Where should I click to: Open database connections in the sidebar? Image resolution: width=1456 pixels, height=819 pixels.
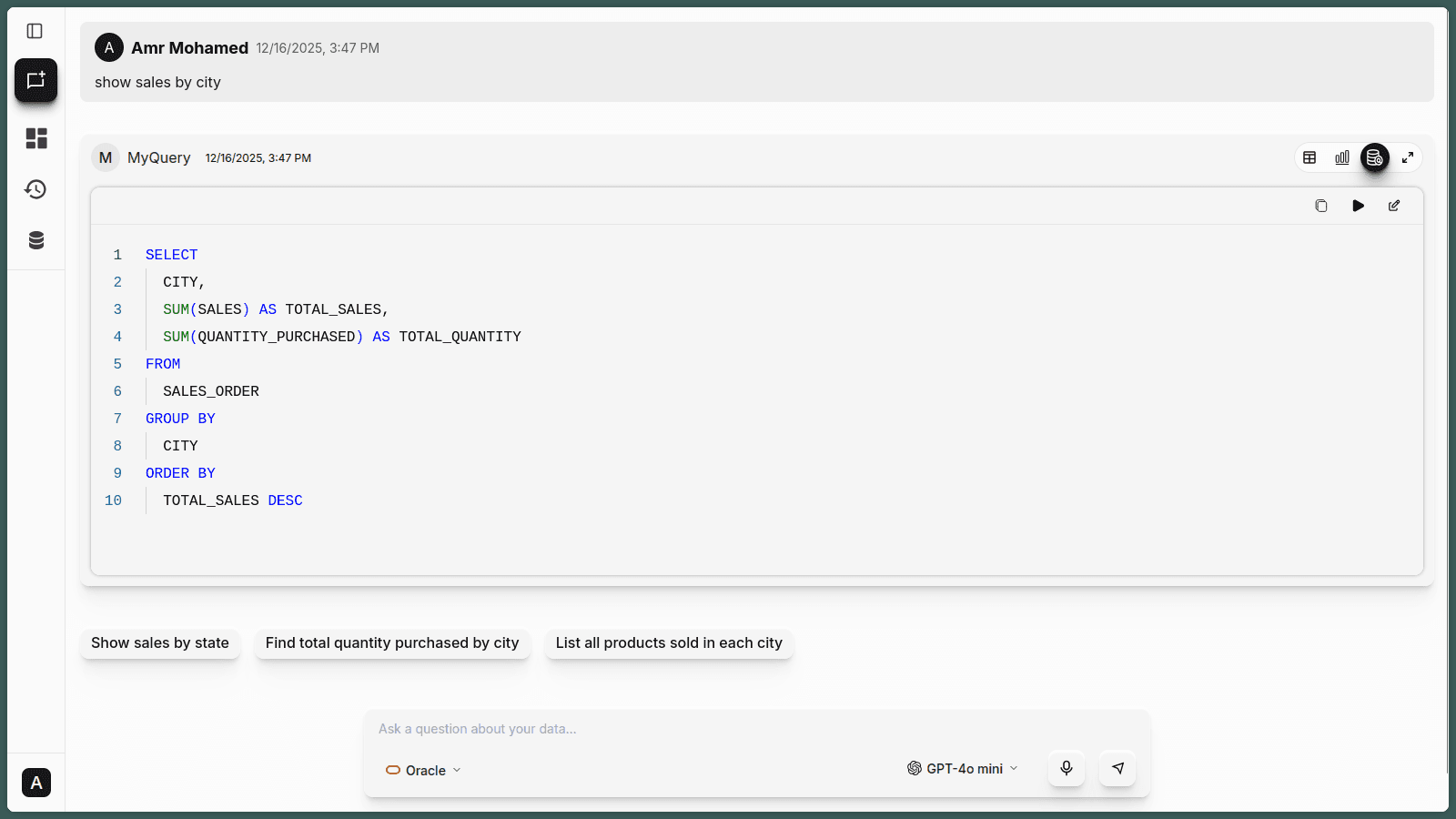tap(35, 239)
